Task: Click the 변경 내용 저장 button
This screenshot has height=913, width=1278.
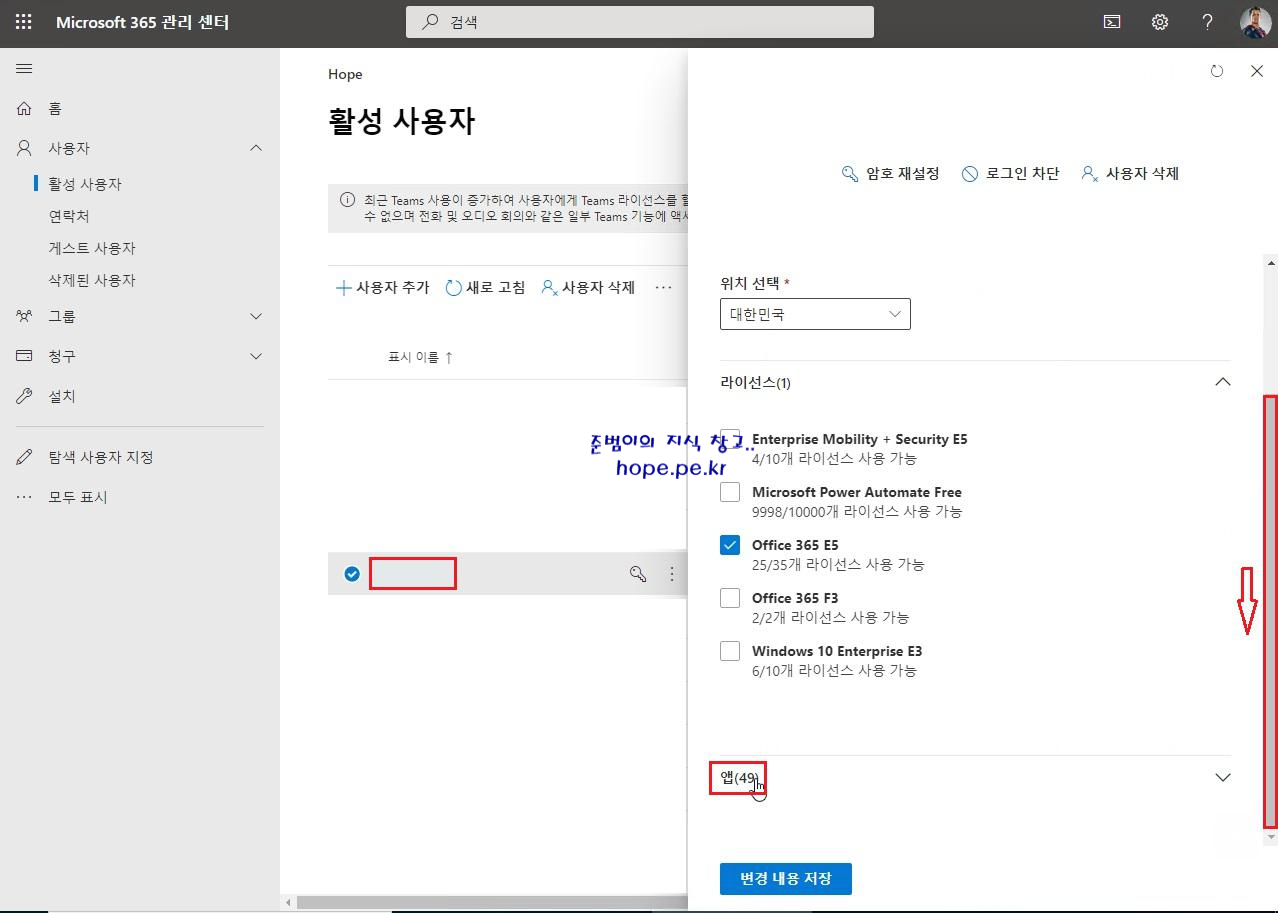Action: [785, 879]
